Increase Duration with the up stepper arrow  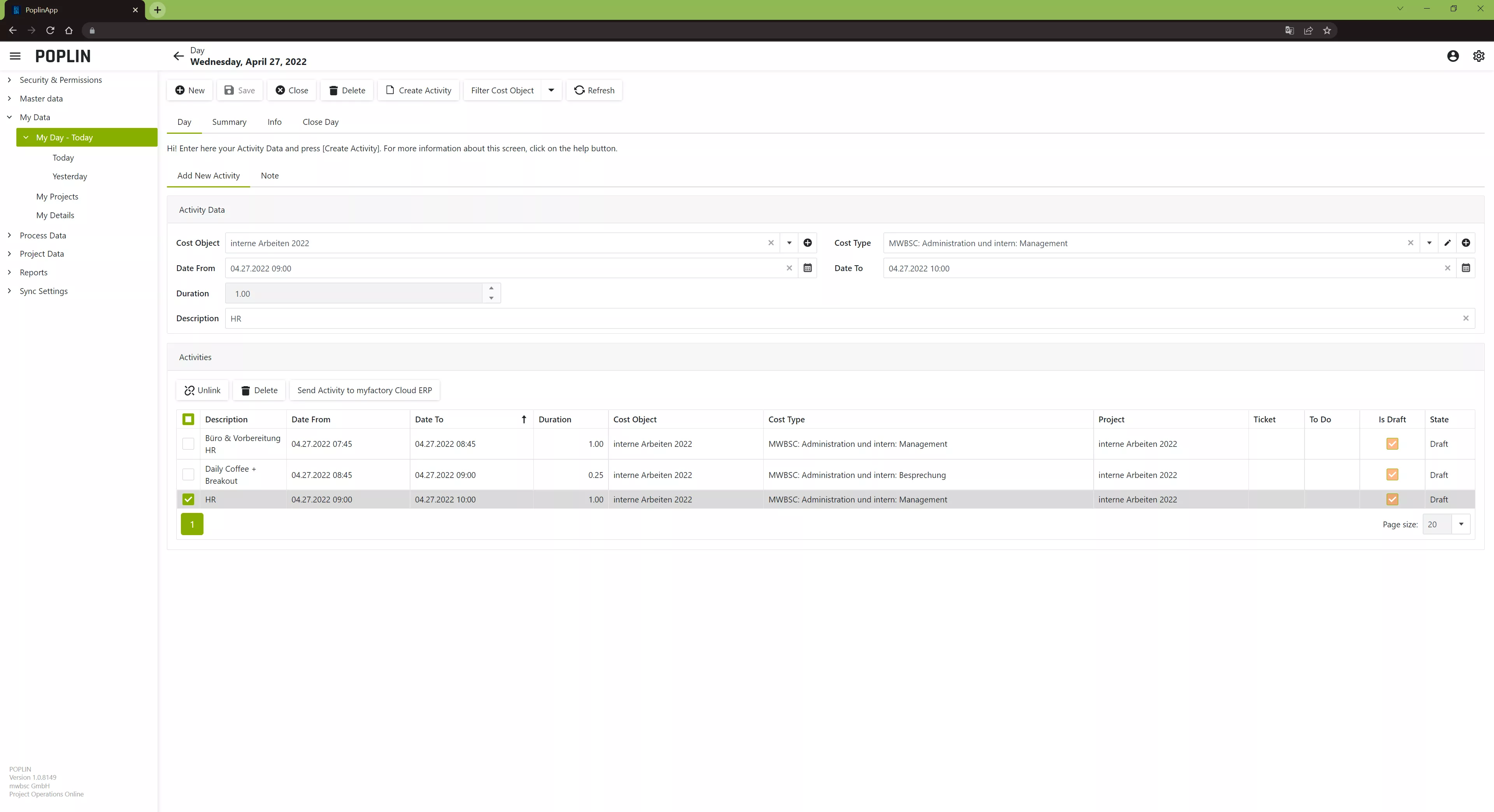pyautogui.click(x=491, y=288)
